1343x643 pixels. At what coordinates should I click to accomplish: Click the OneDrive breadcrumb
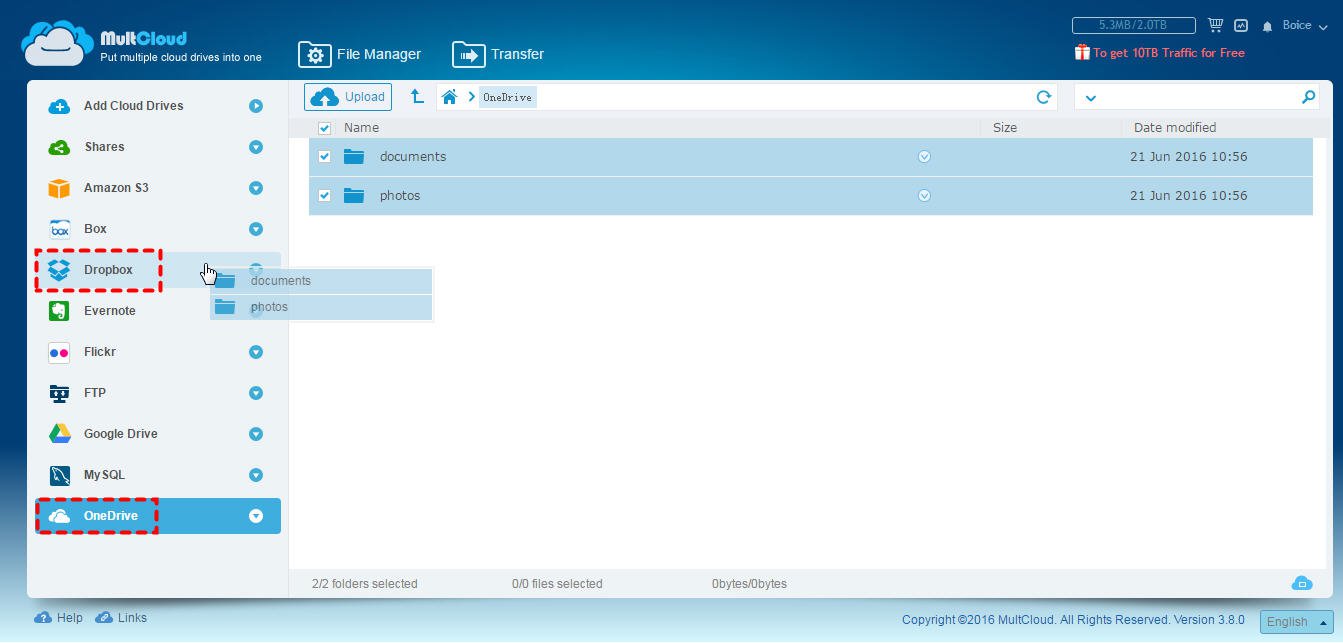(507, 97)
